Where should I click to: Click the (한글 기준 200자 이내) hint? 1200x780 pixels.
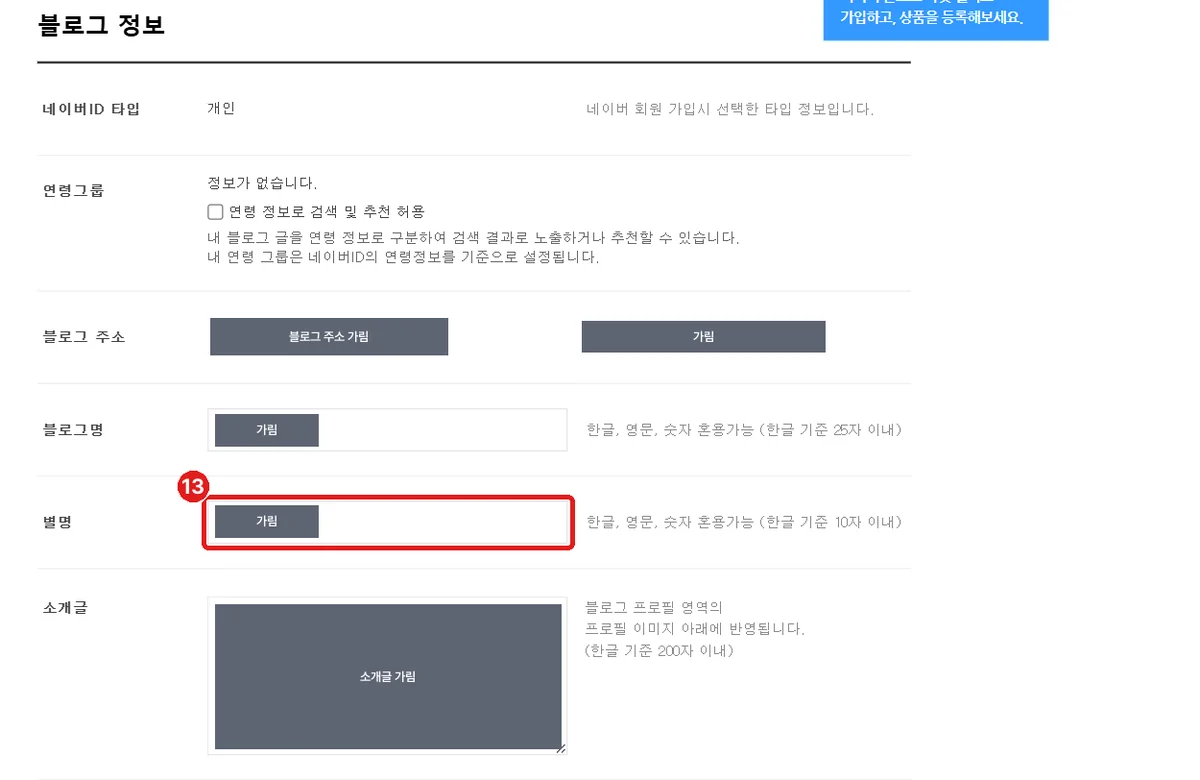pos(660,651)
